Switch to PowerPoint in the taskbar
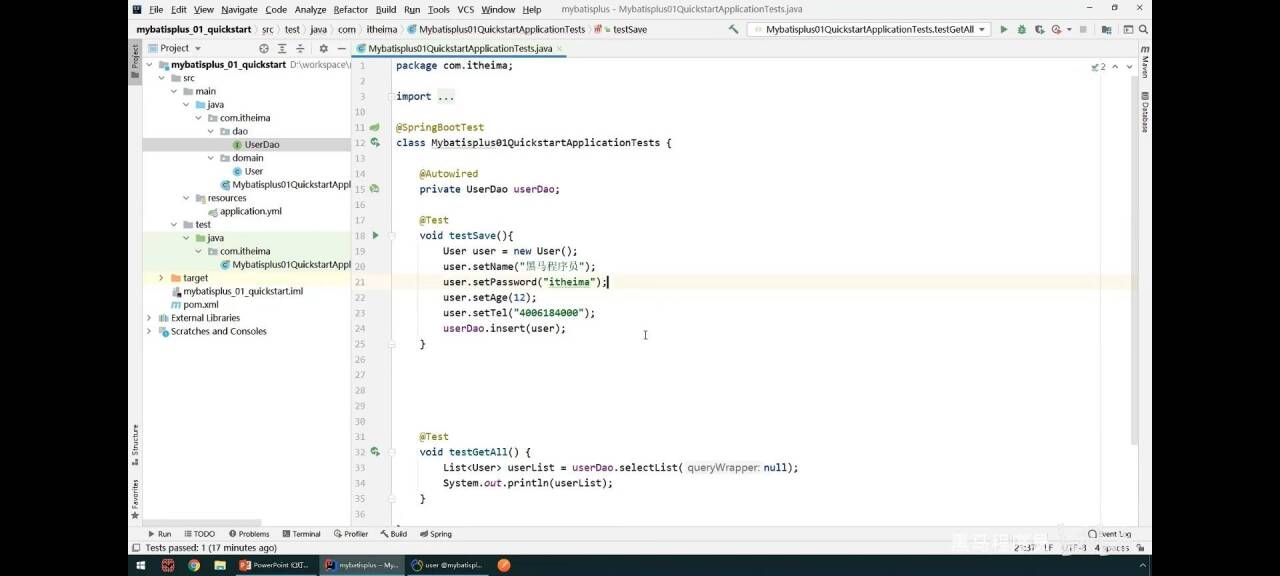Screen dimensions: 1280x576 (276, 565)
